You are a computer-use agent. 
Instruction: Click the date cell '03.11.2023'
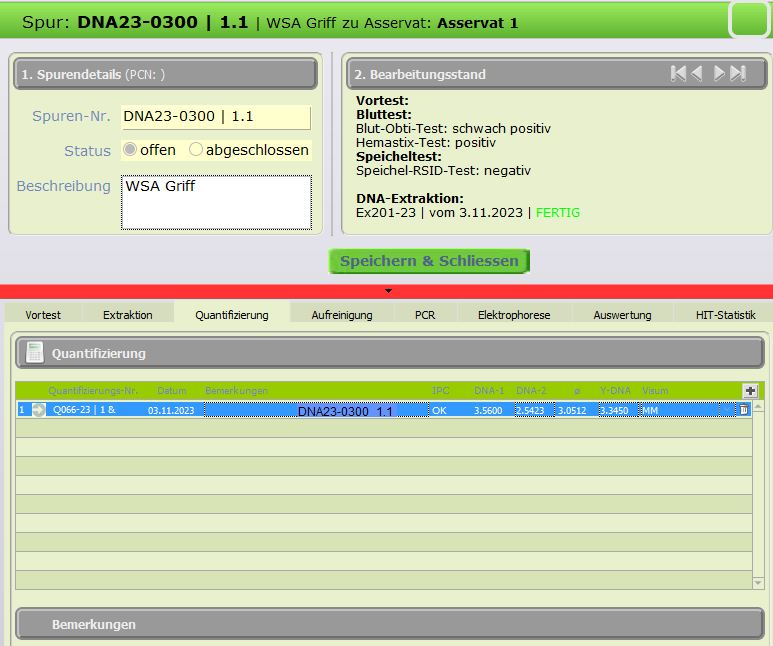[171, 410]
